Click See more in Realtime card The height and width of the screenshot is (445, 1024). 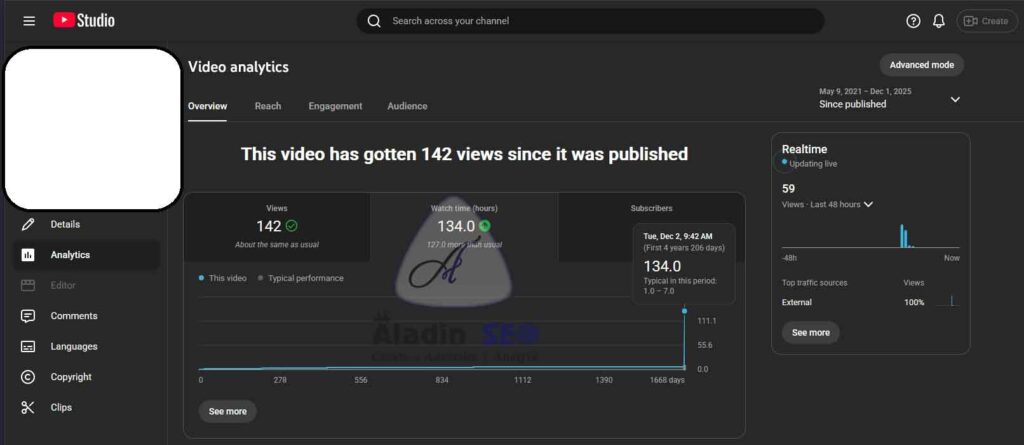[811, 332]
